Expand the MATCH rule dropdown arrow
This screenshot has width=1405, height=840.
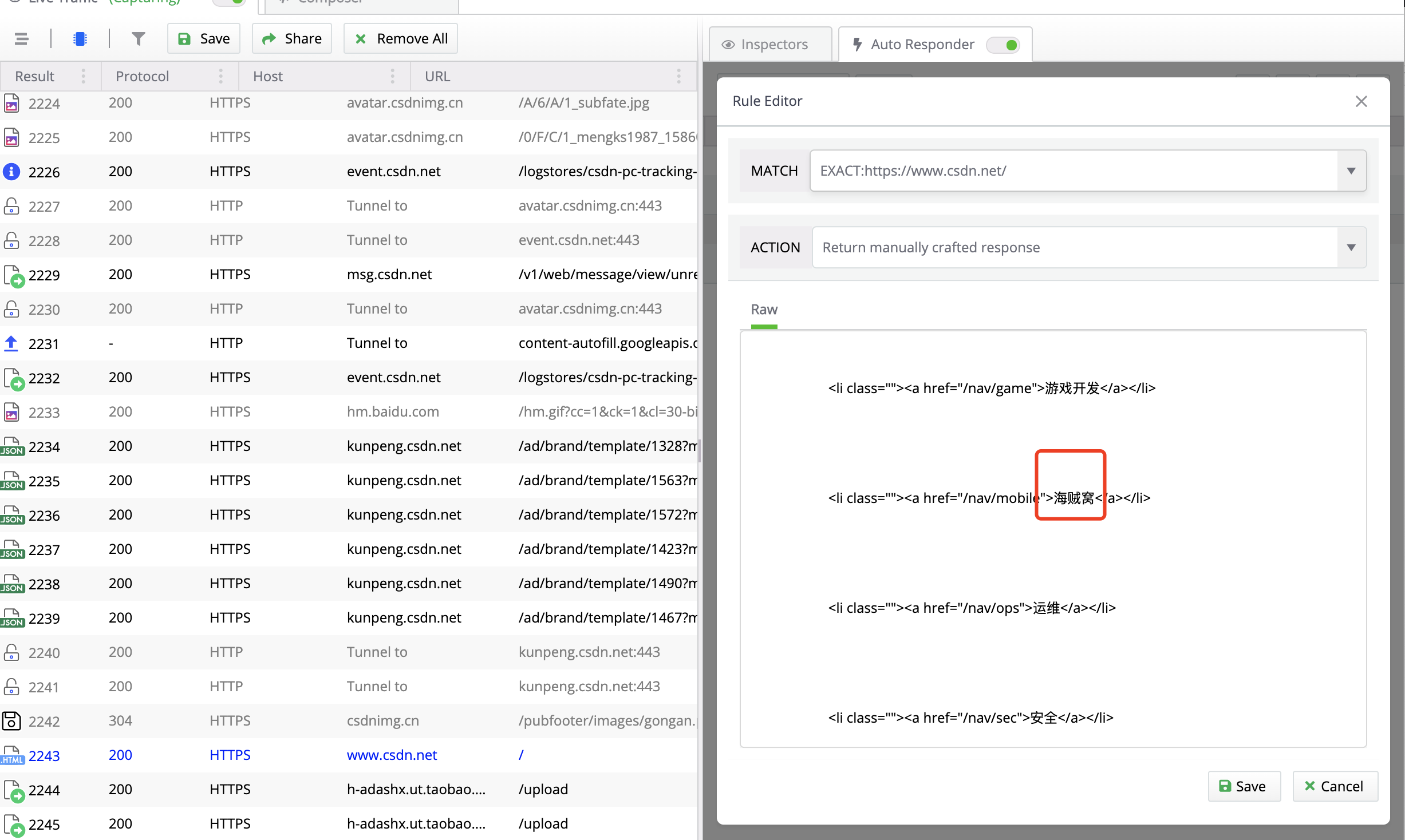click(x=1351, y=171)
